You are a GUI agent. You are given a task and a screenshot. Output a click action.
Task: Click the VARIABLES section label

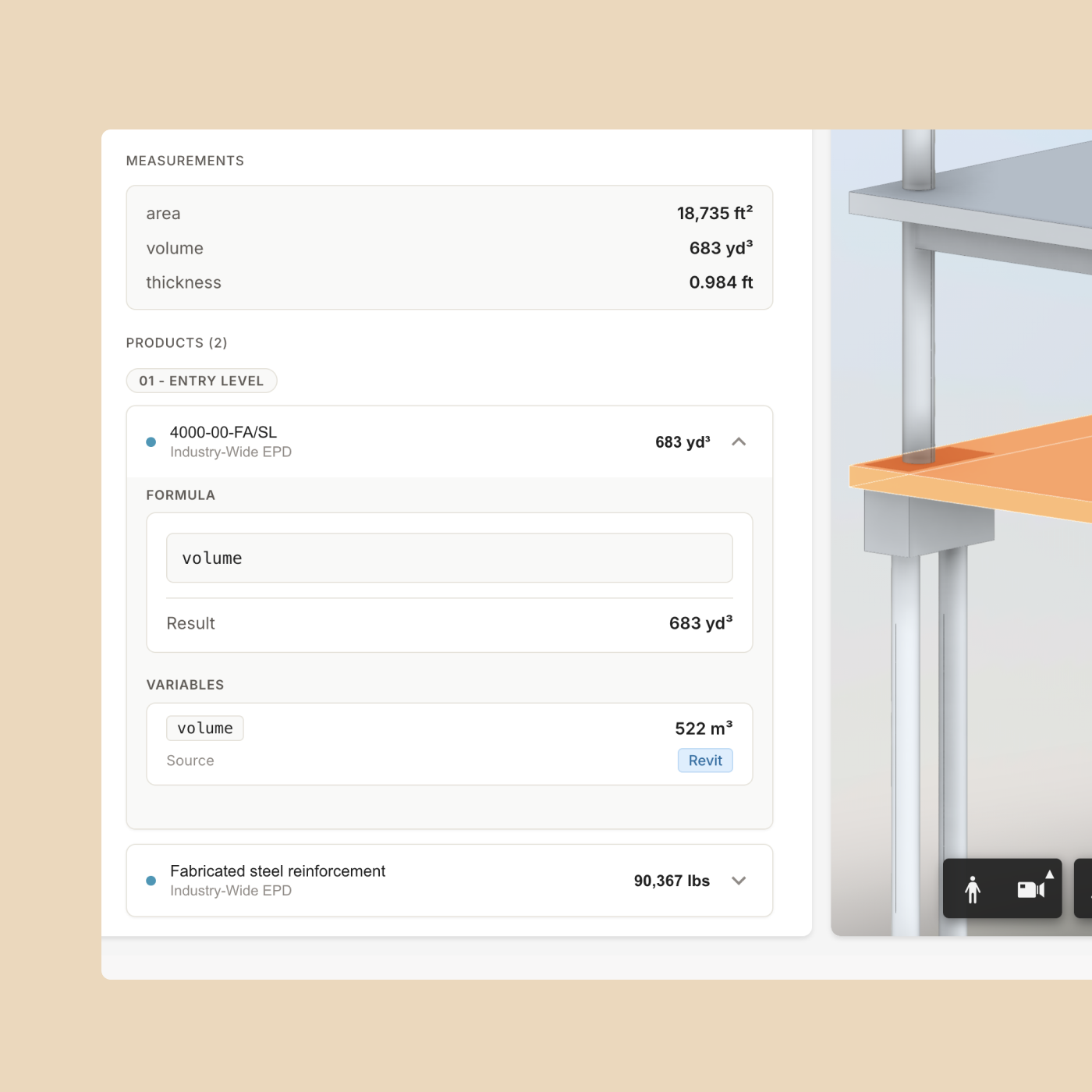[185, 685]
